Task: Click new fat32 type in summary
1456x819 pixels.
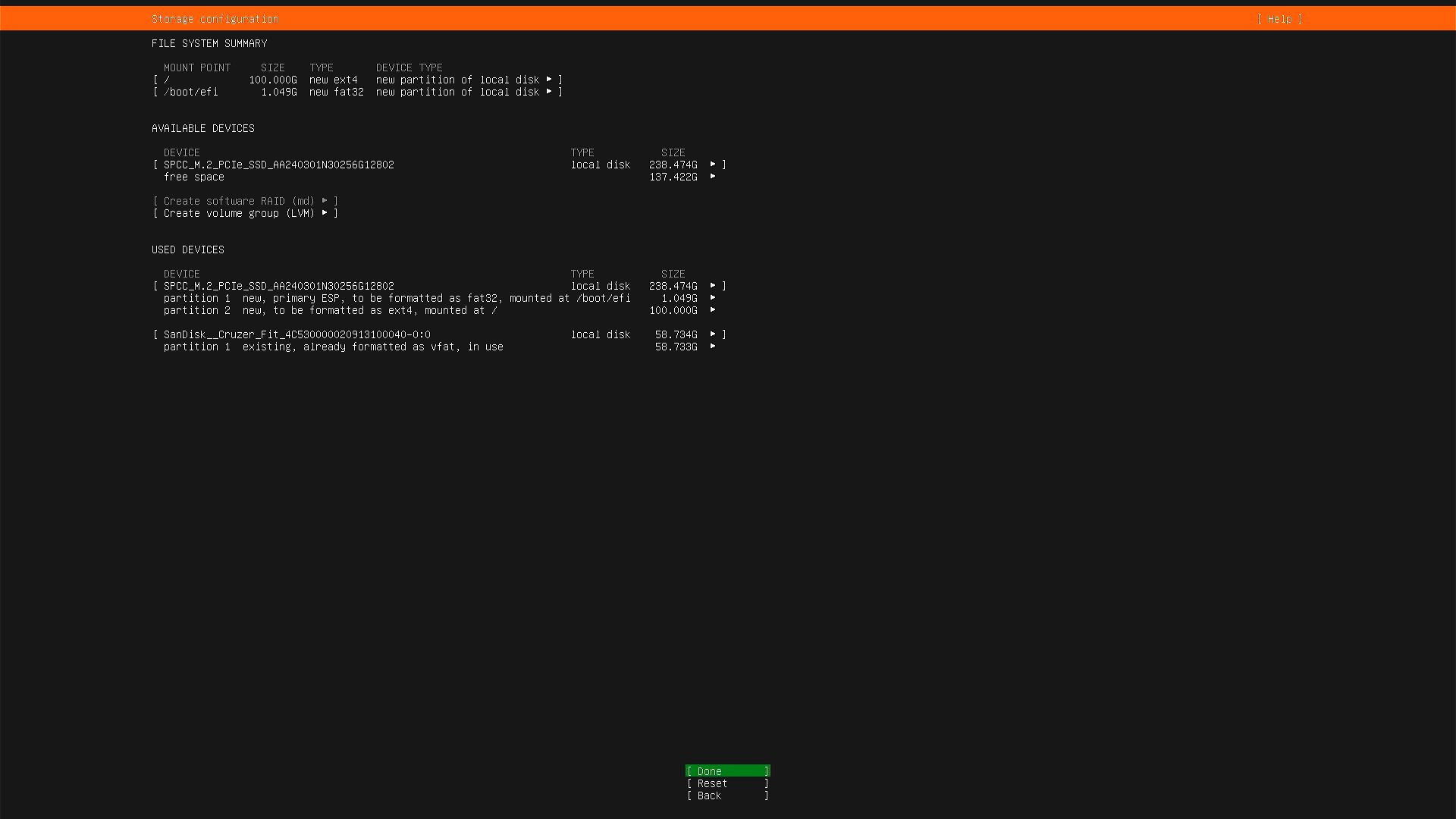Action: click(x=337, y=92)
